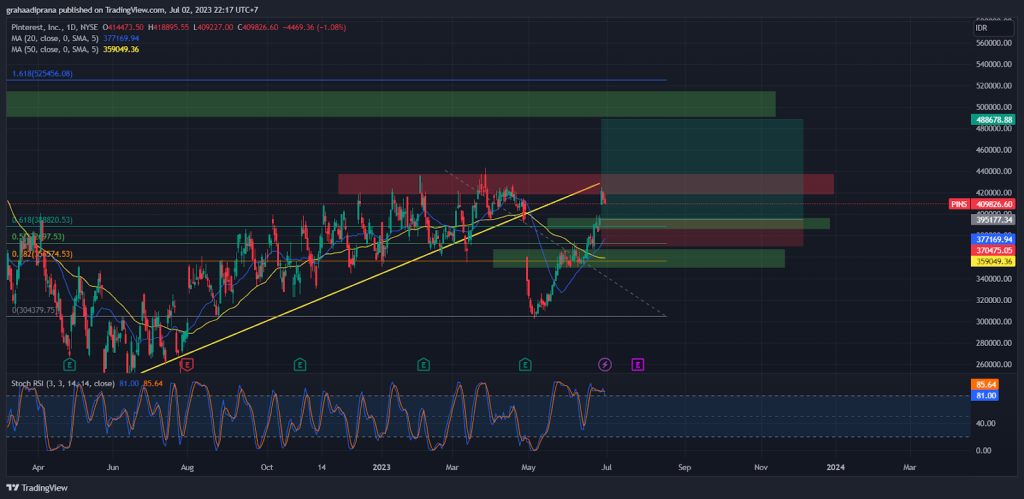This screenshot has width=1024, height=499.
Task: Click the purple lightning event marker near Jul
Action: point(605,364)
